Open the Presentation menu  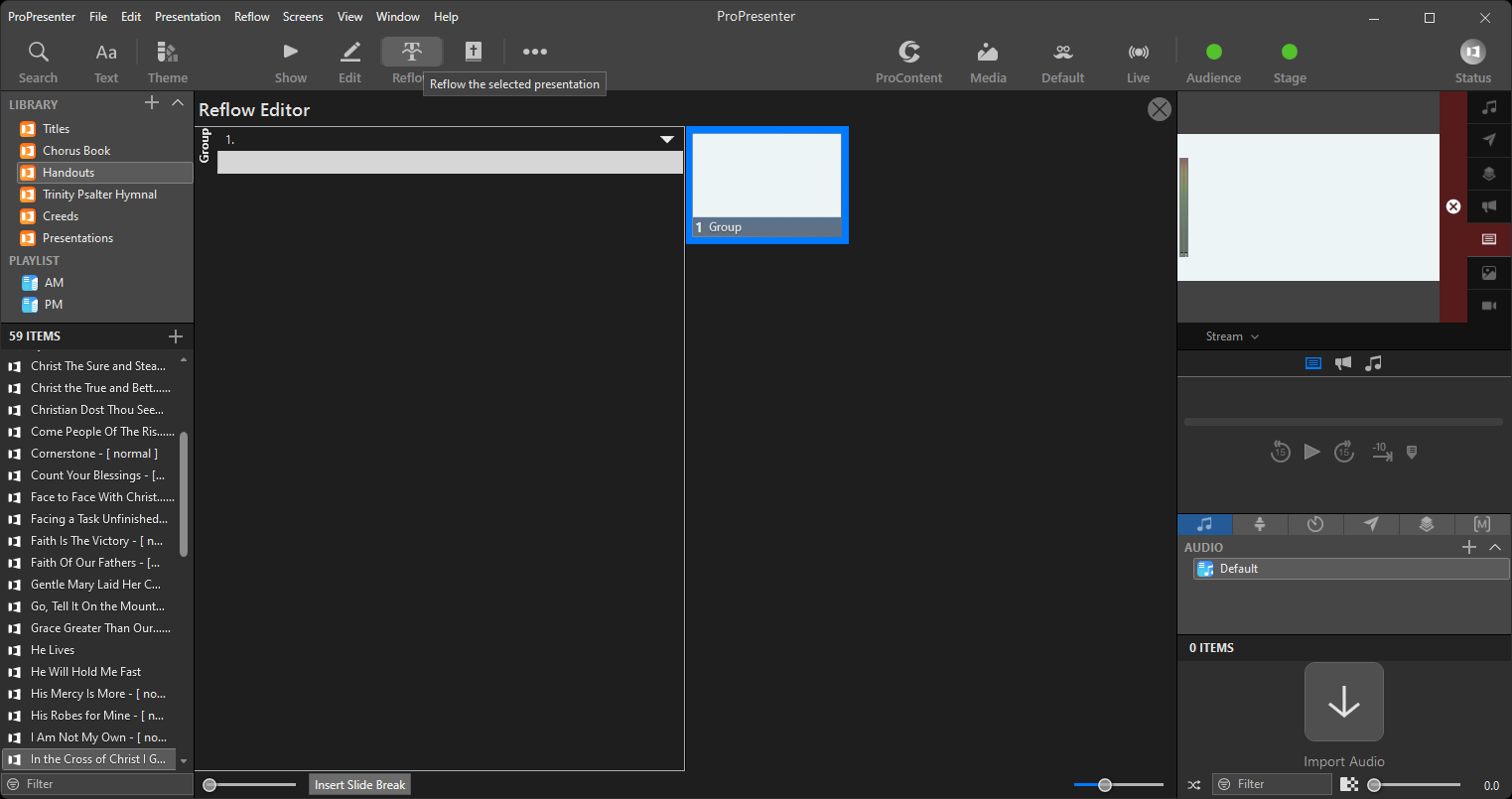188,17
